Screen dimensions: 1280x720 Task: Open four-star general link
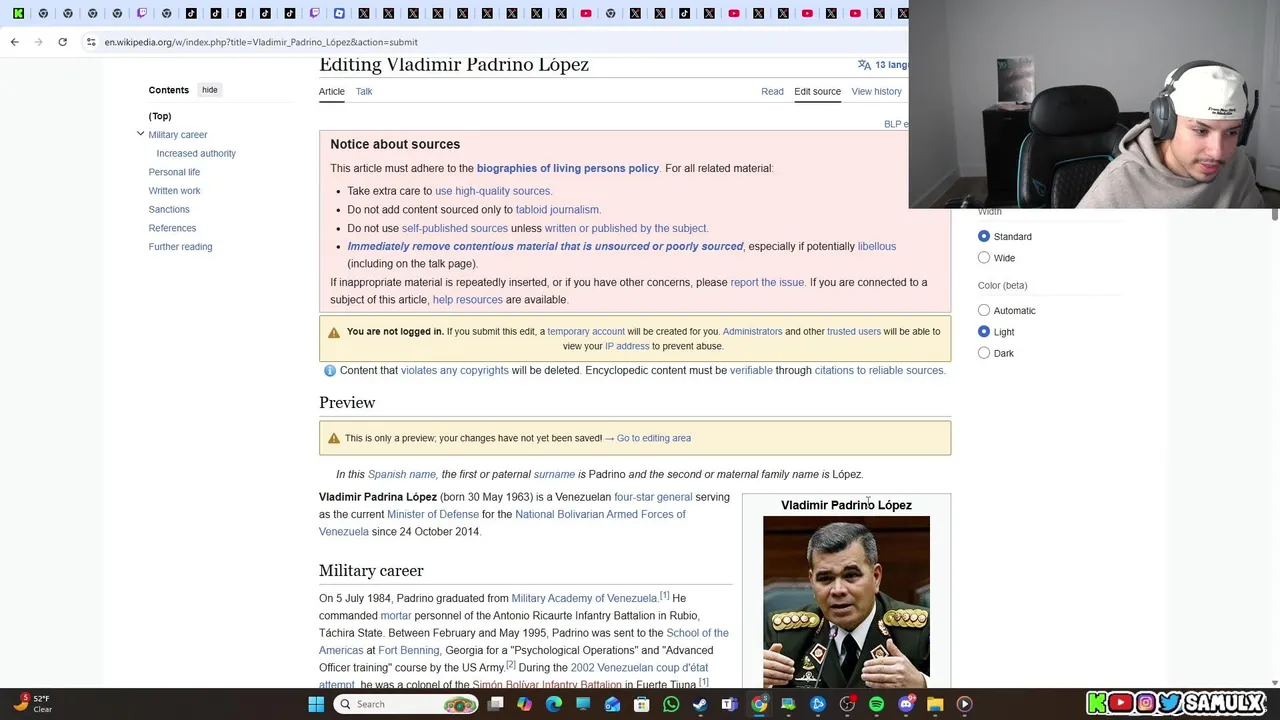coord(653,497)
